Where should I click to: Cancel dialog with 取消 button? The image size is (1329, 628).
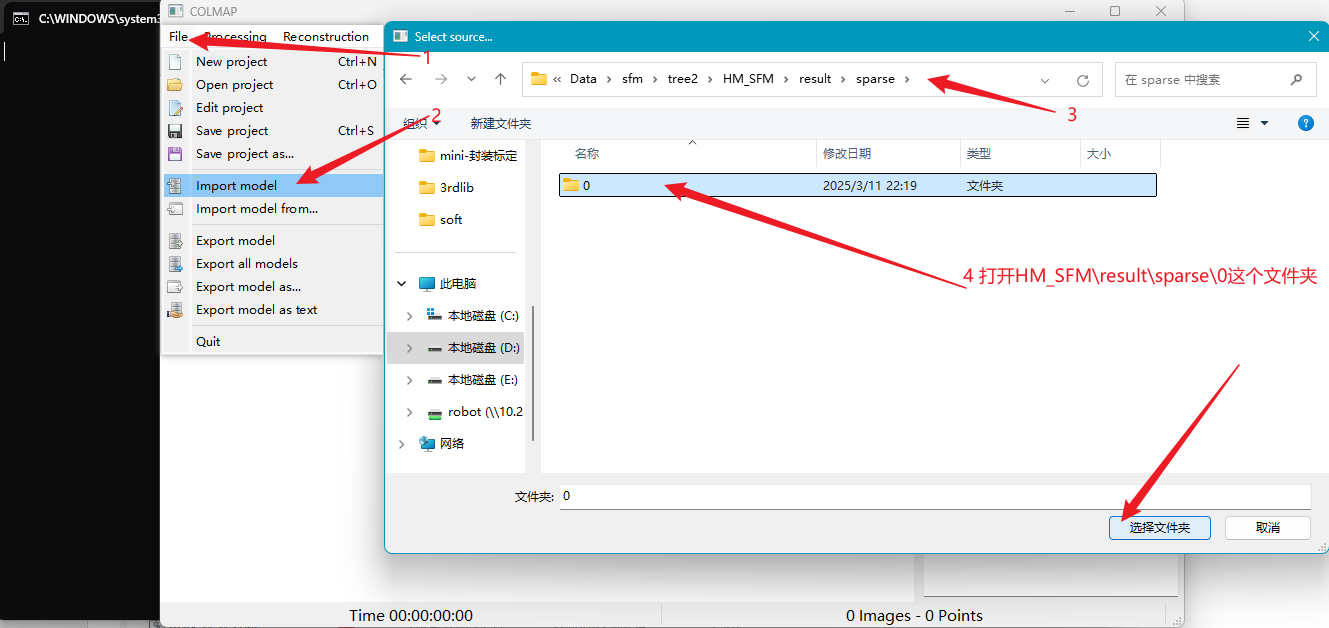[x=1268, y=528]
